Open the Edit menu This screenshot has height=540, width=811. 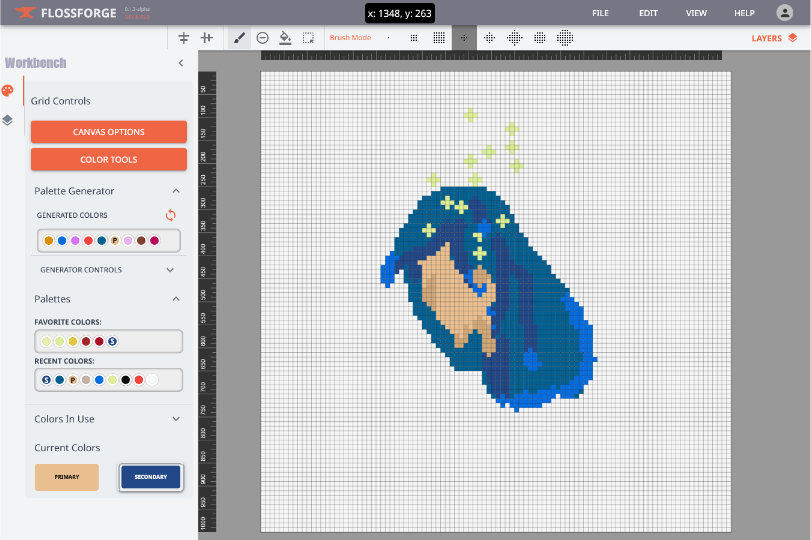[x=648, y=13]
